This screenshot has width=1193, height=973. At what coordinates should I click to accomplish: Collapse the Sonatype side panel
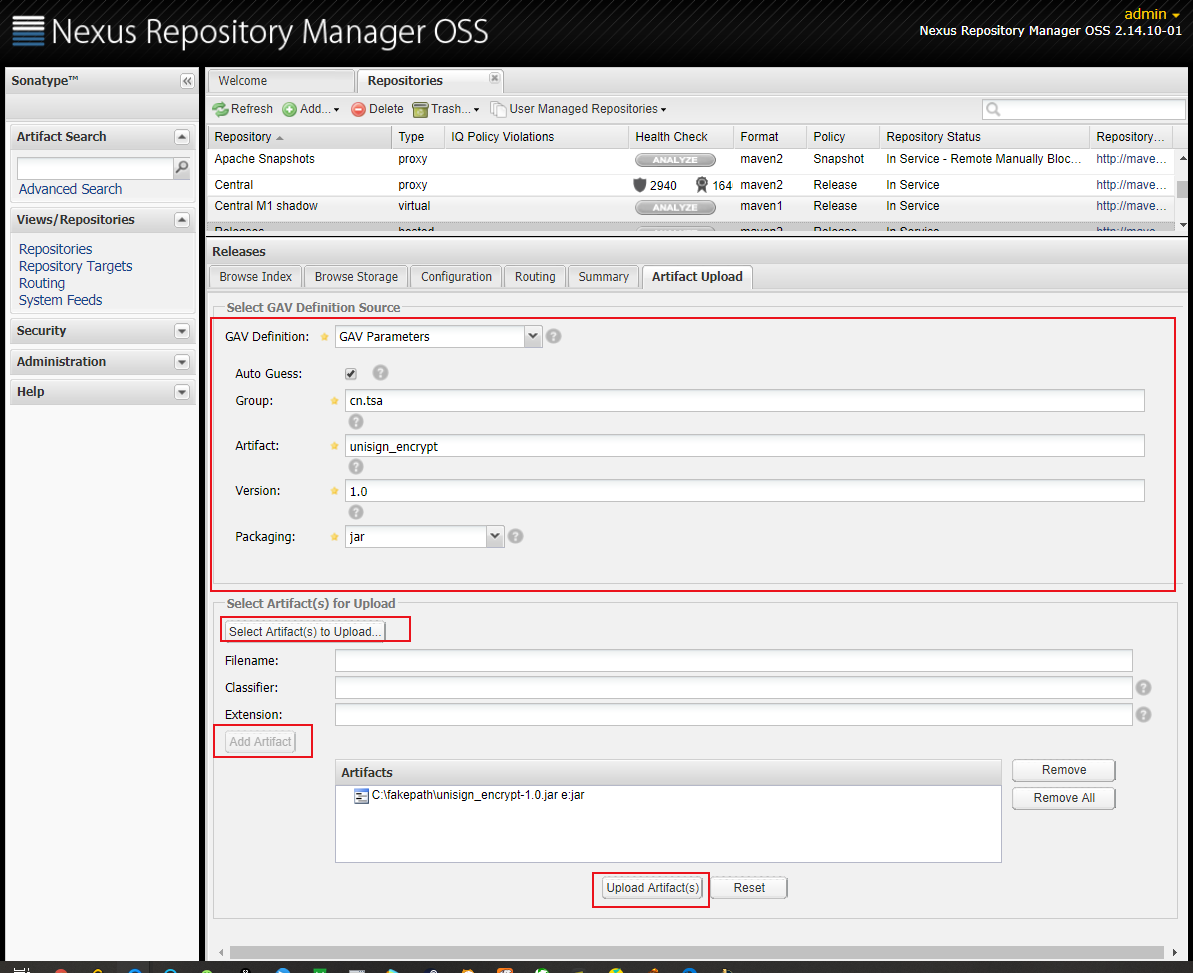[187, 81]
